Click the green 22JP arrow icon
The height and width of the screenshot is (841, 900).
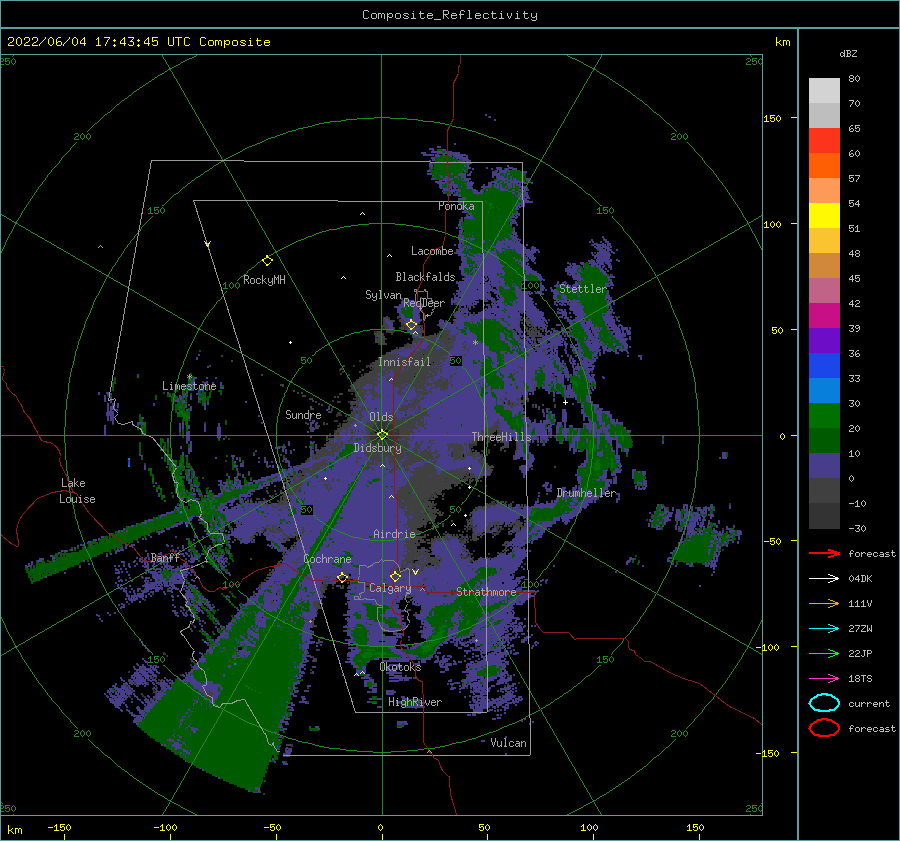824,653
